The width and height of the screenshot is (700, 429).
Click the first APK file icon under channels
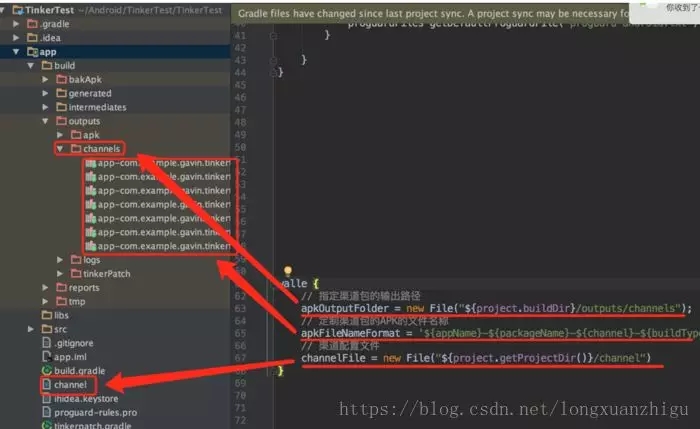click(90, 163)
